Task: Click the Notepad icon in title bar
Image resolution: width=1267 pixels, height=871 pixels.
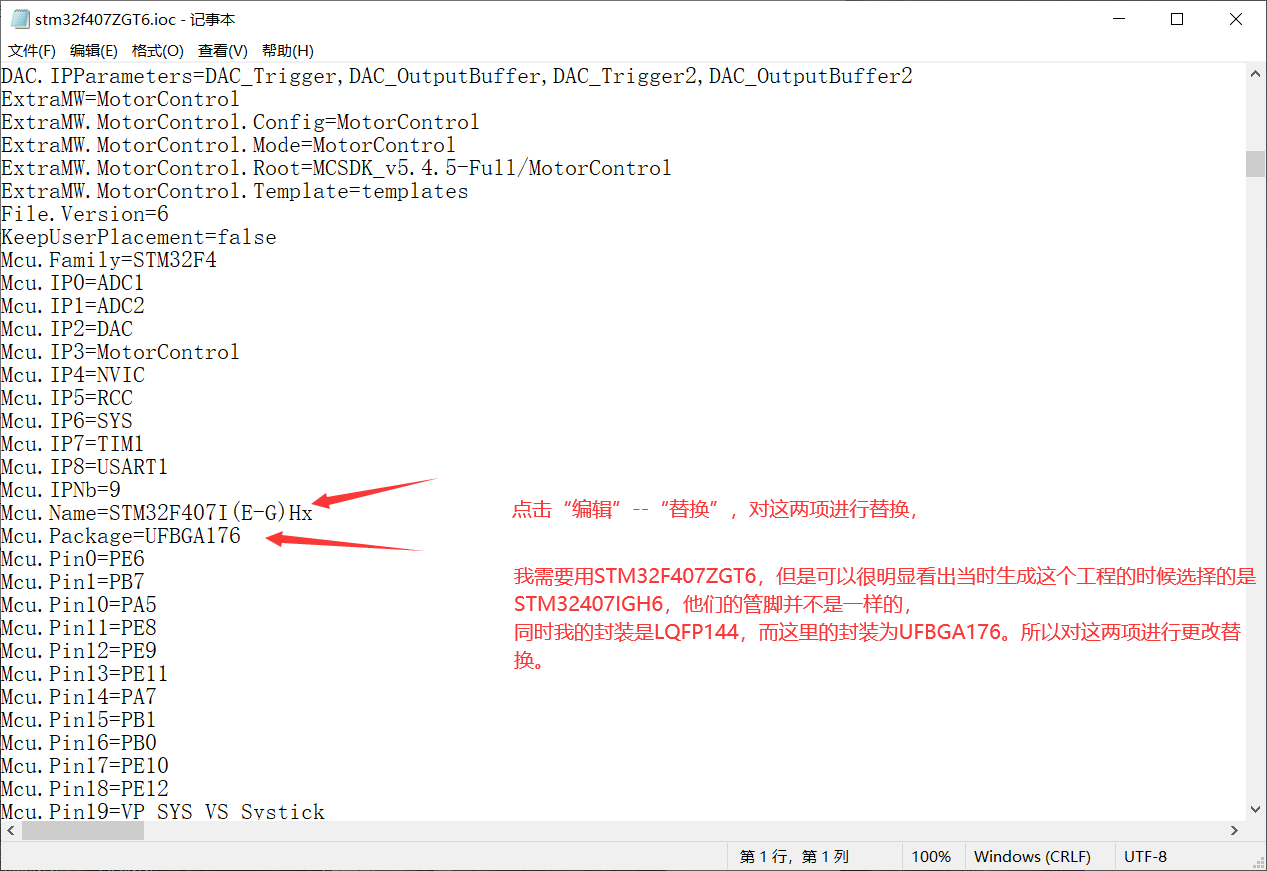Action: pos(19,19)
